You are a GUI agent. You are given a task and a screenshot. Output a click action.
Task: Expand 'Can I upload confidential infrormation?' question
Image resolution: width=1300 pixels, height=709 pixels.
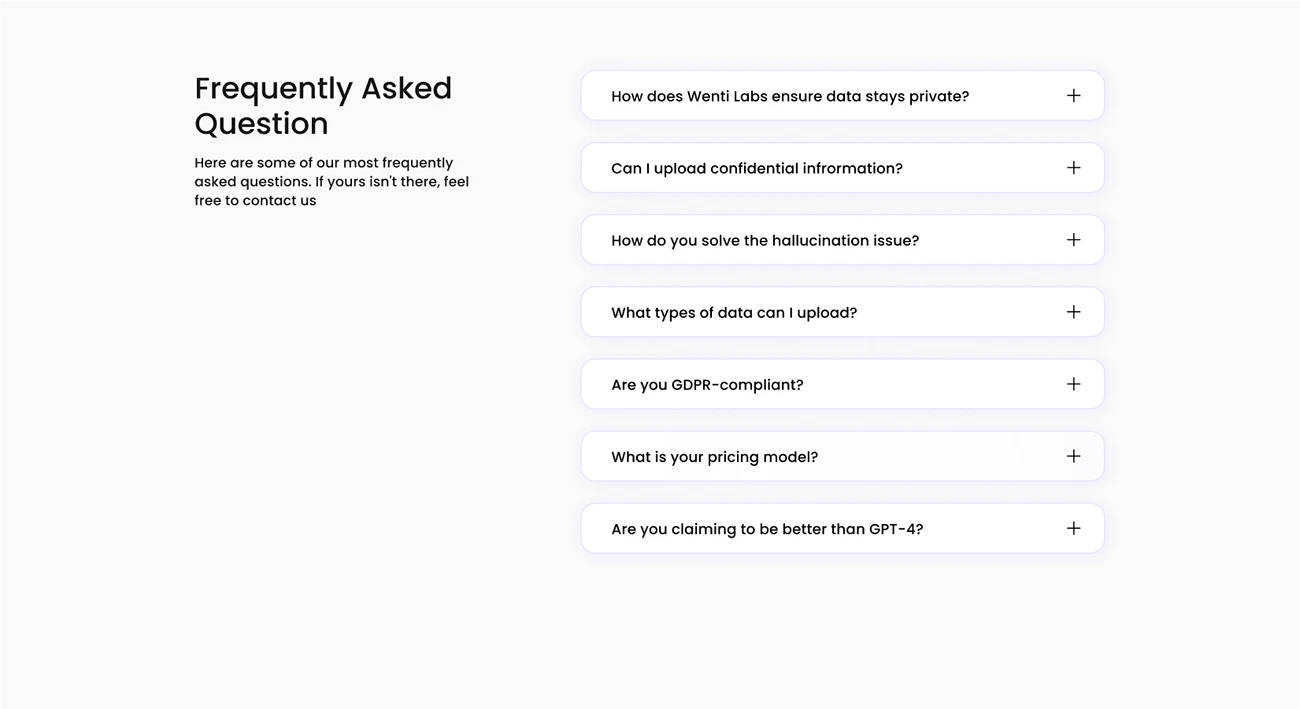tap(842, 168)
